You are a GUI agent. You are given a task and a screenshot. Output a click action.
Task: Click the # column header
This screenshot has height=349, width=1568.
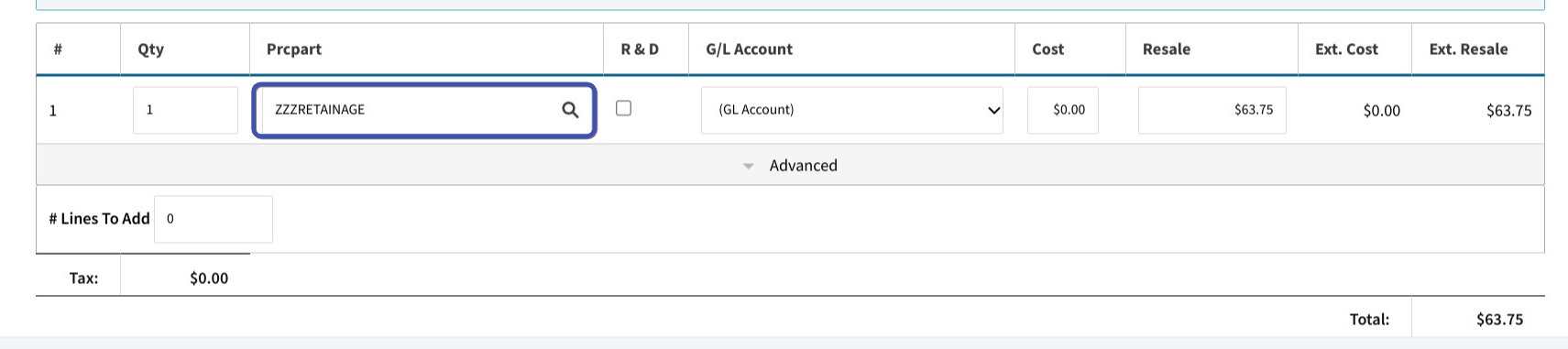click(58, 49)
